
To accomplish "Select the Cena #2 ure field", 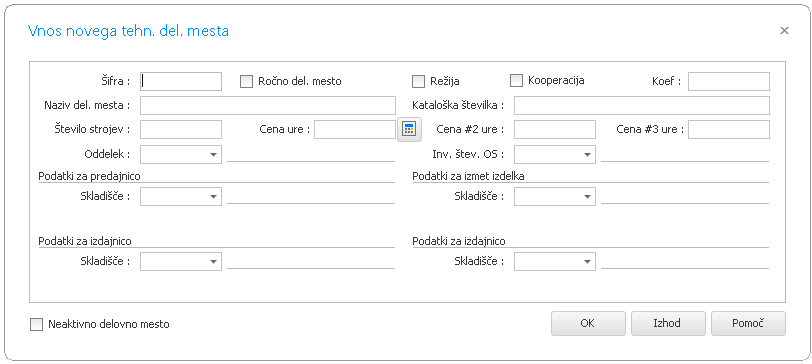I will click(555, 129).
